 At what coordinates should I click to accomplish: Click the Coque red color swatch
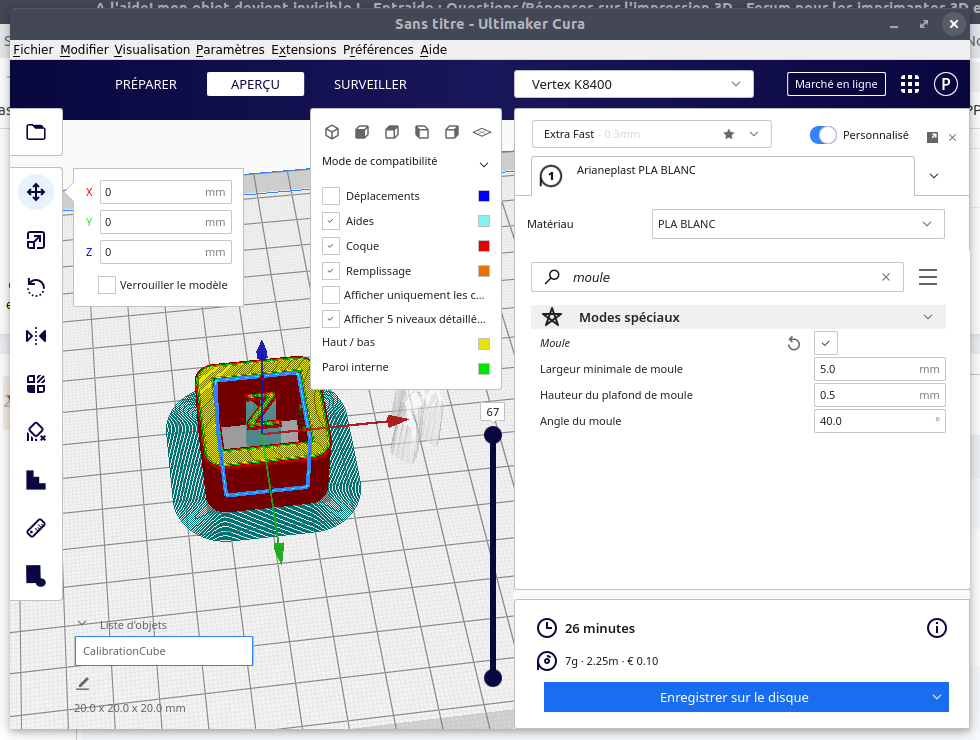pyautogui.click(x=484, y=246)
